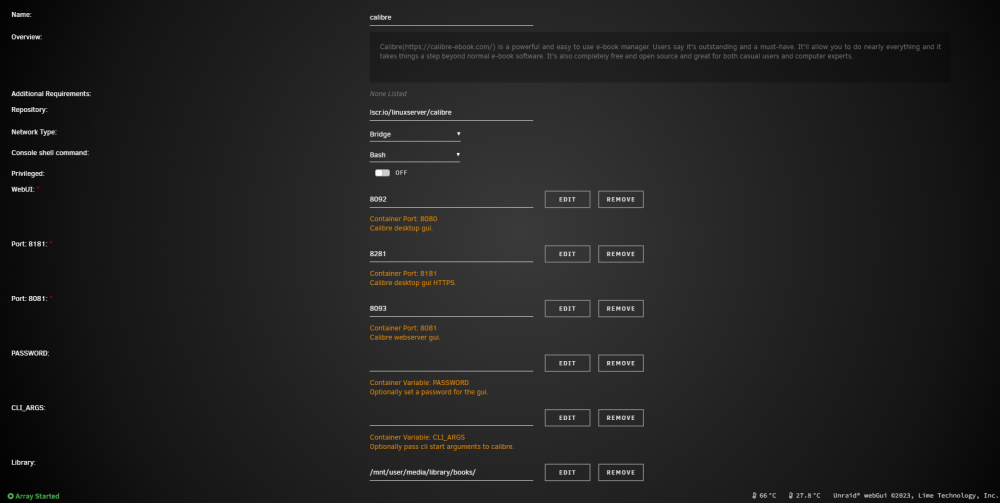Click 'Calibre webserver gui.' description

click(405, 337)
